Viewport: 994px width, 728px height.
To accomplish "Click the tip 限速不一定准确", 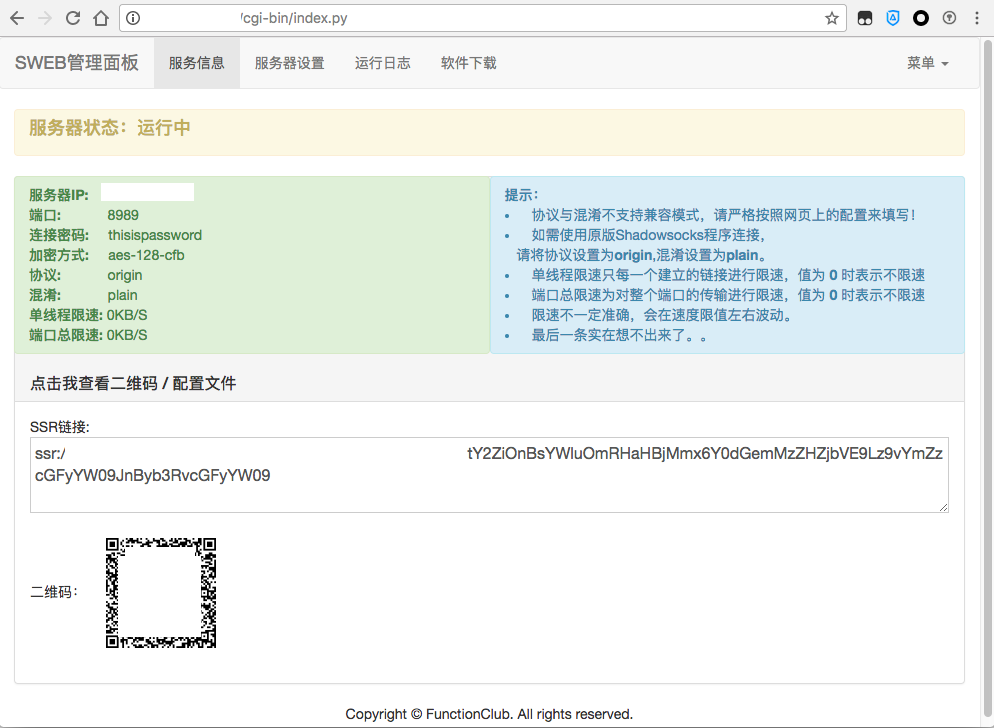I will (x=662, y=315).
